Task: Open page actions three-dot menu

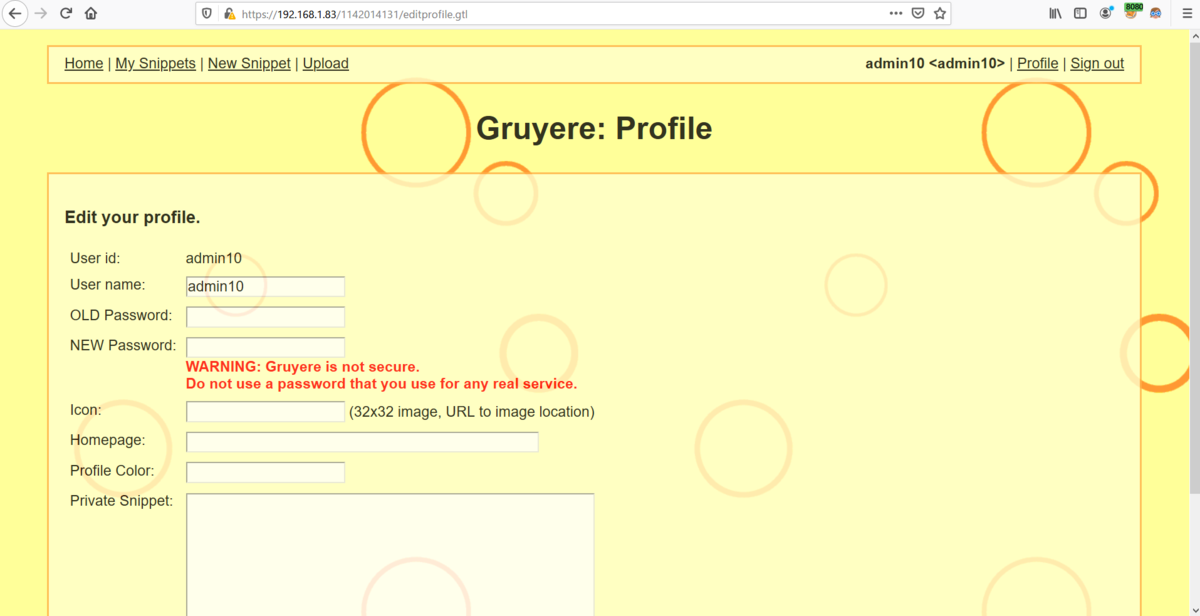Action: click(896, 14)
